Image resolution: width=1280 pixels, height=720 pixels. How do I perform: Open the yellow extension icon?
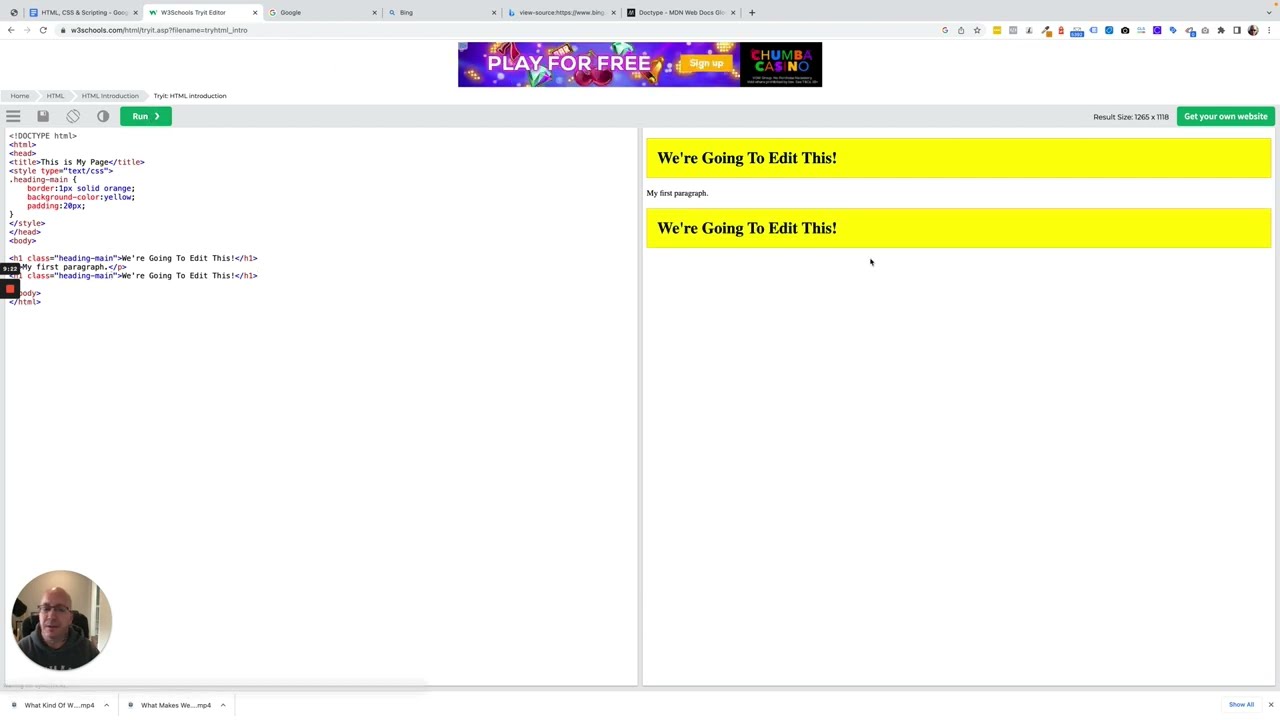pyautogui.click(x=997, y=30)
